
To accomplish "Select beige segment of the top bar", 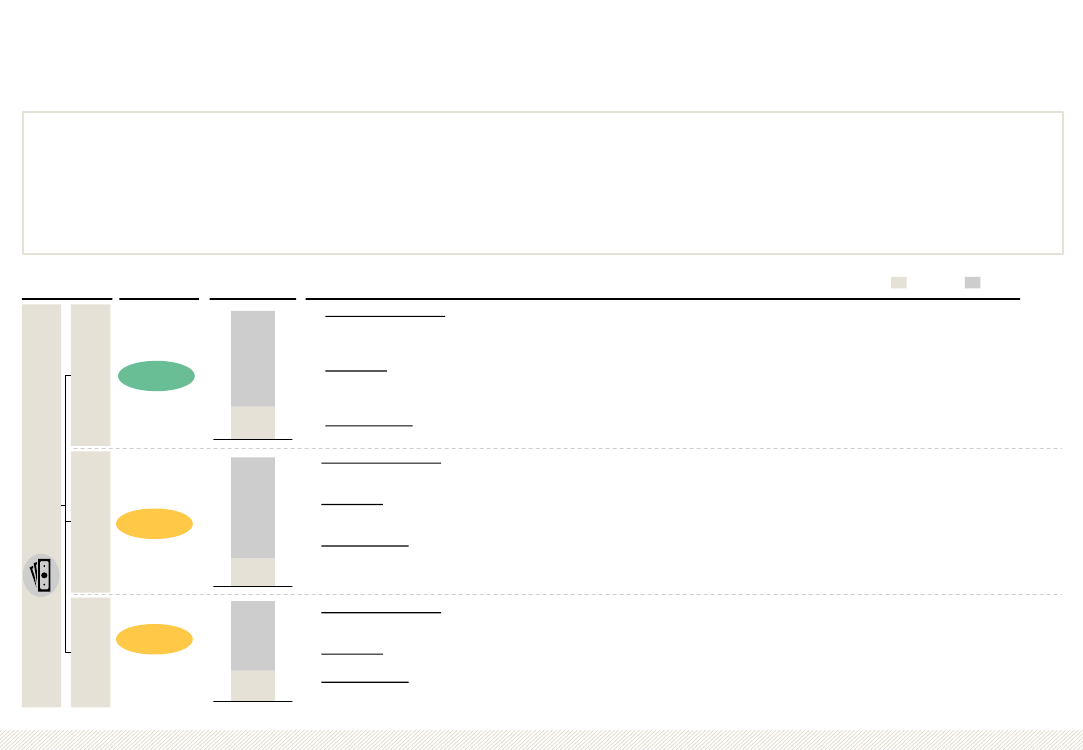I will (x=253, y=422).
